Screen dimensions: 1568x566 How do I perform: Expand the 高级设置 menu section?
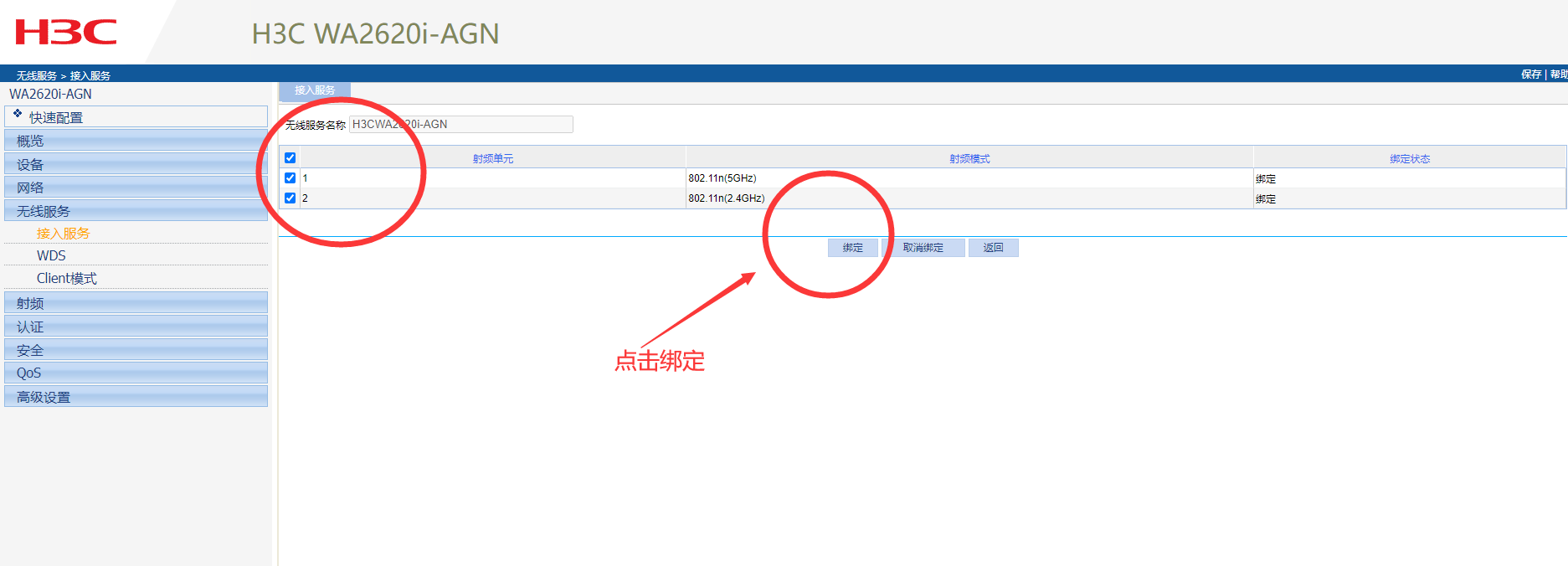(136, 397)
